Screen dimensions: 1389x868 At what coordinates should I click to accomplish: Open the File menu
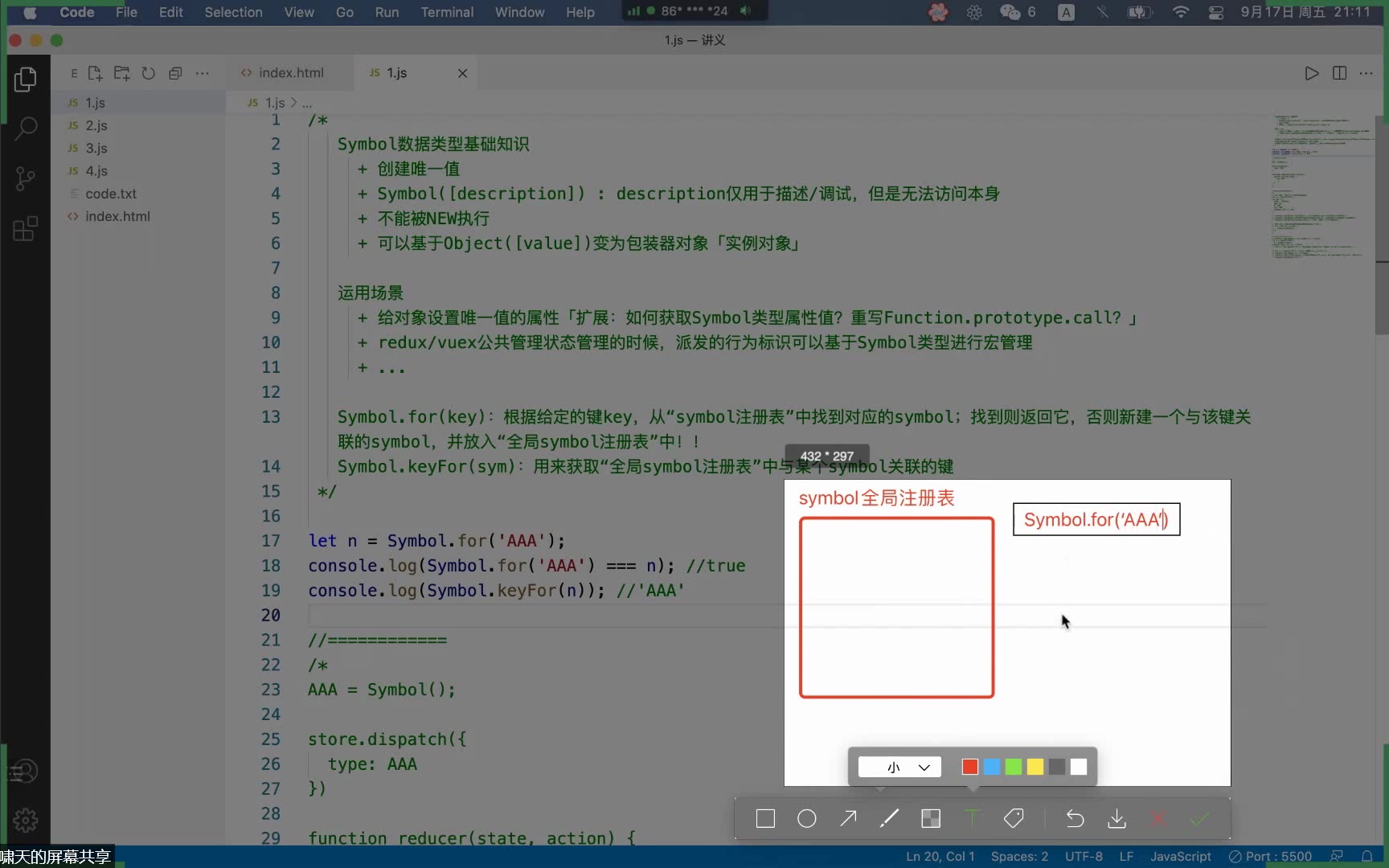point(126,12)
